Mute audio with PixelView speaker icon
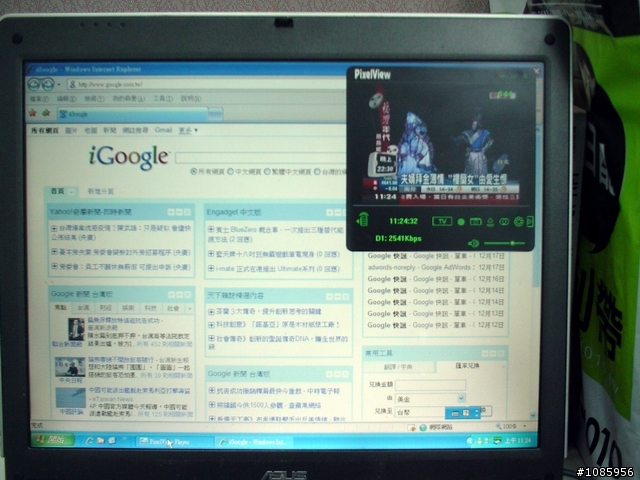This screenshot has width=640, height=480. pyautogui.click(x=473, y=244)
